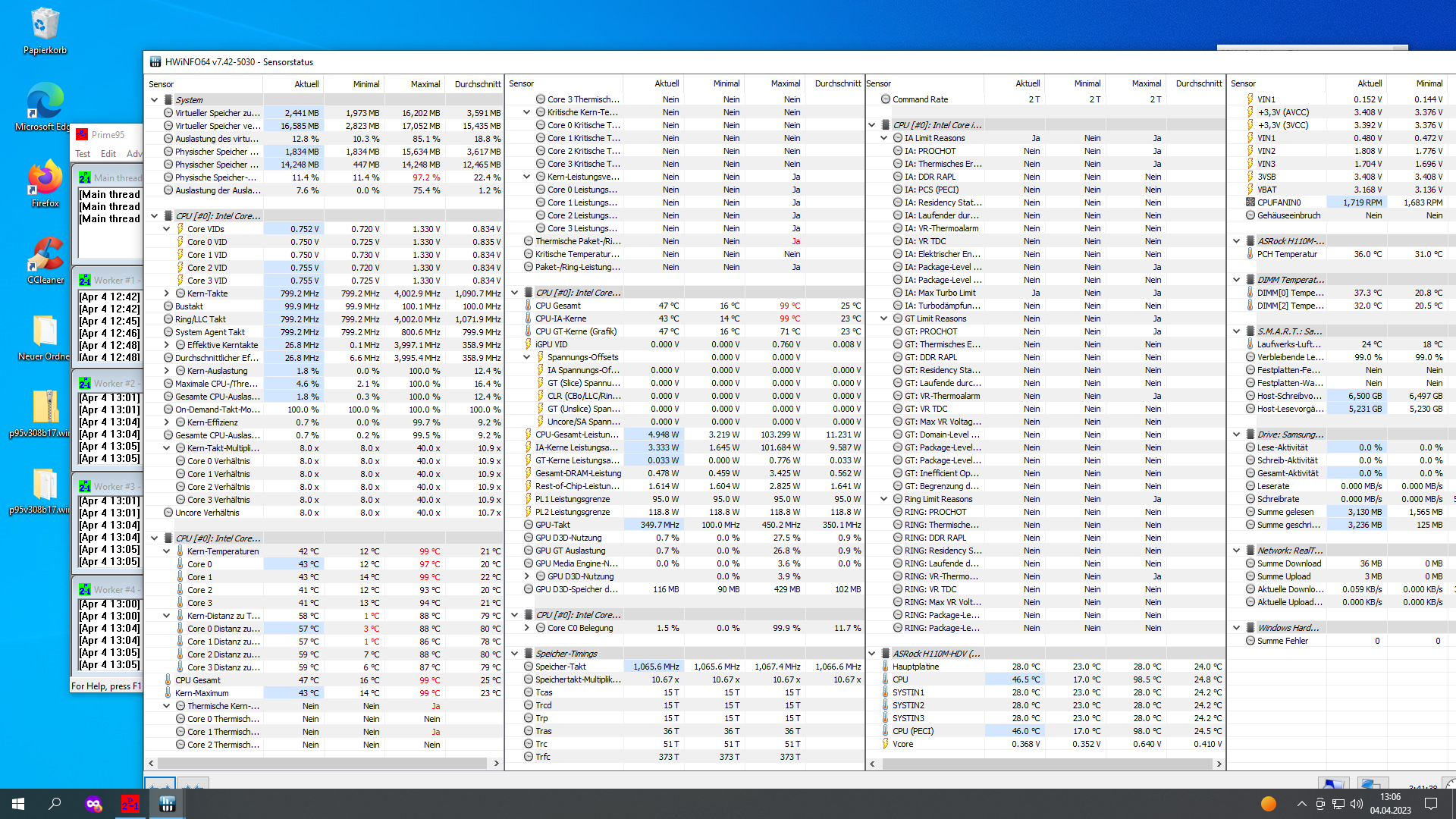1456x819 pixels.
Task: Expand the Kern-Takte tree node
Action: point(167,293)
